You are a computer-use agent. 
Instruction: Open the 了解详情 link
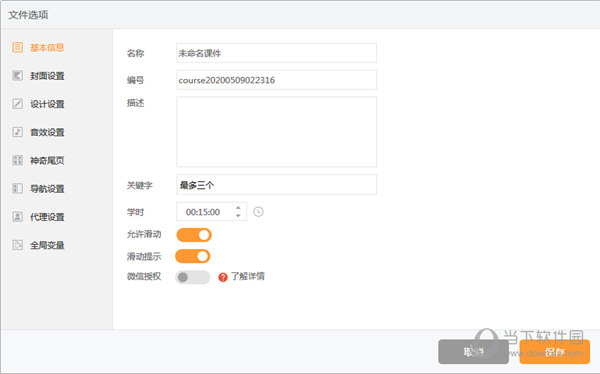(x=248, y=276)
